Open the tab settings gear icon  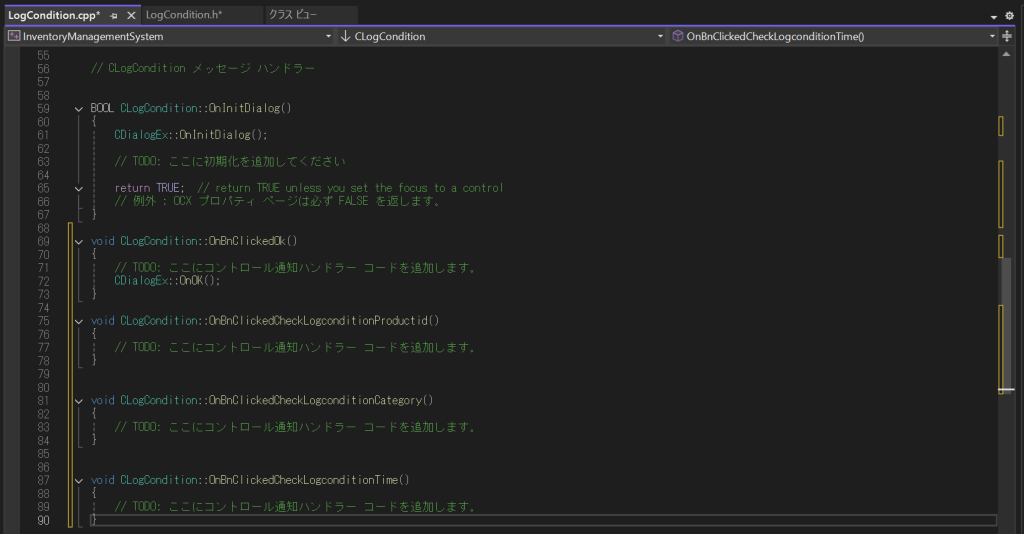pyautogui.click(x=1009, y=16)
